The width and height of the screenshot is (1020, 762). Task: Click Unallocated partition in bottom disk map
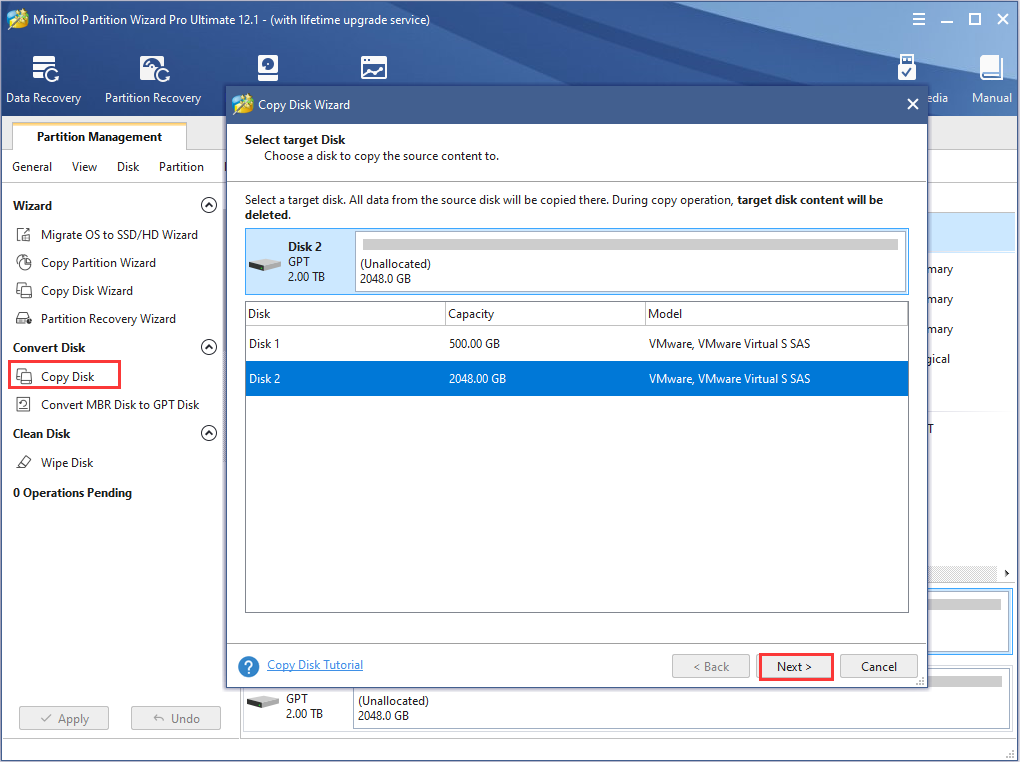click(680, 708)
